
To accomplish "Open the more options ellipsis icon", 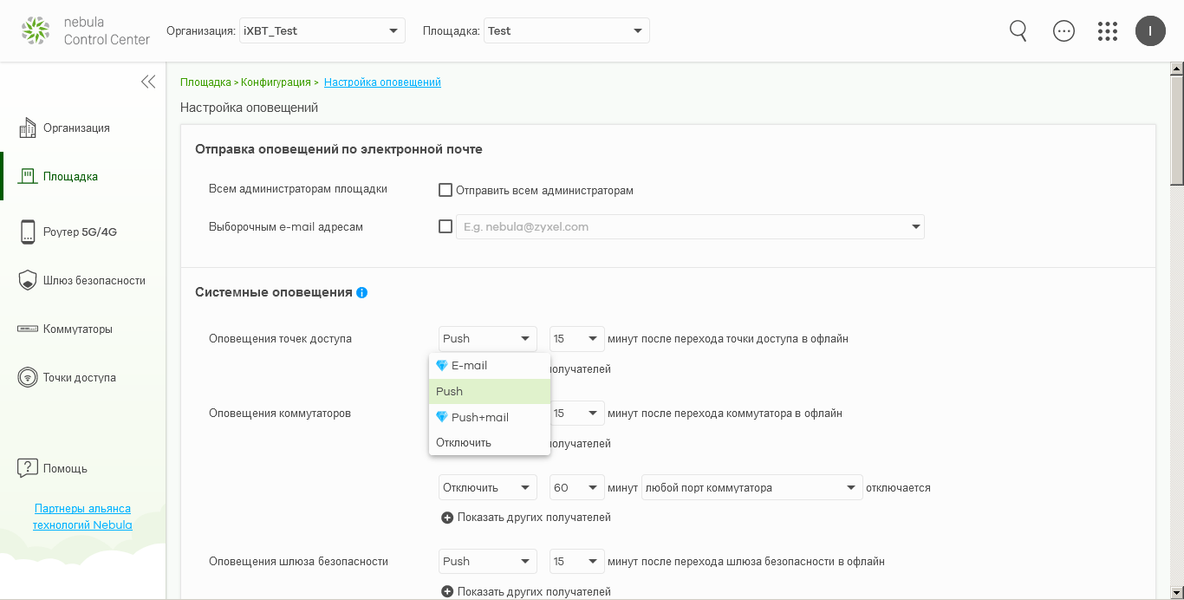I will click(x=1064, y=31).
